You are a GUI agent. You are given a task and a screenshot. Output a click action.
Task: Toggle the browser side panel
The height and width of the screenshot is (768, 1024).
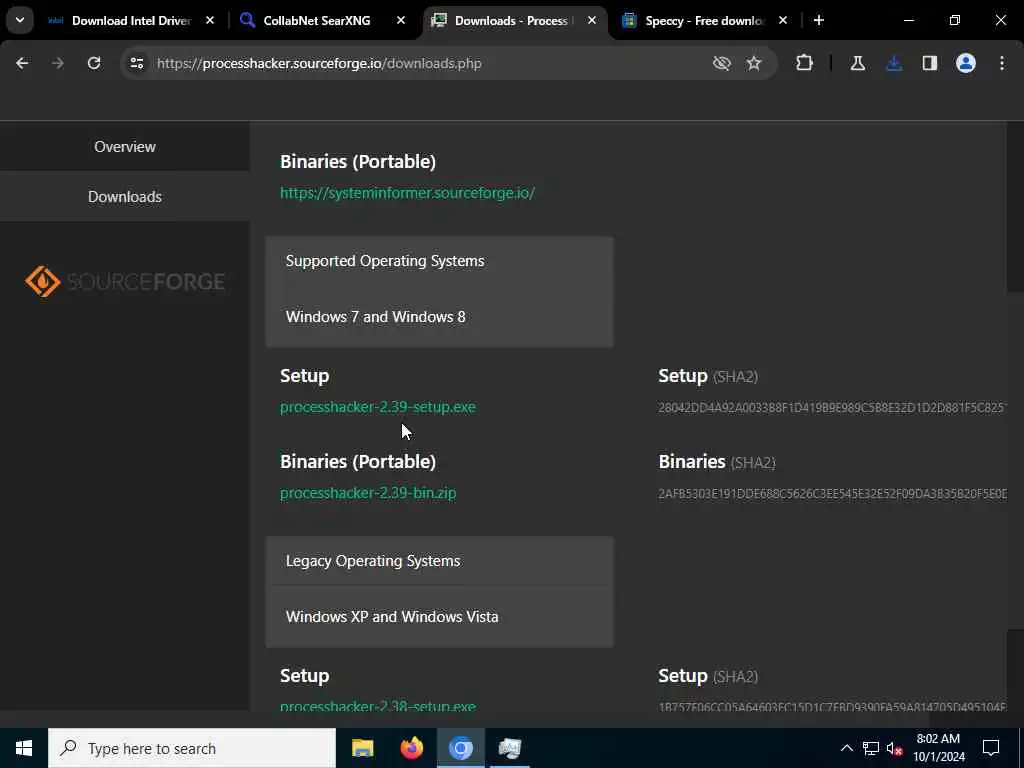click(930, 63)
